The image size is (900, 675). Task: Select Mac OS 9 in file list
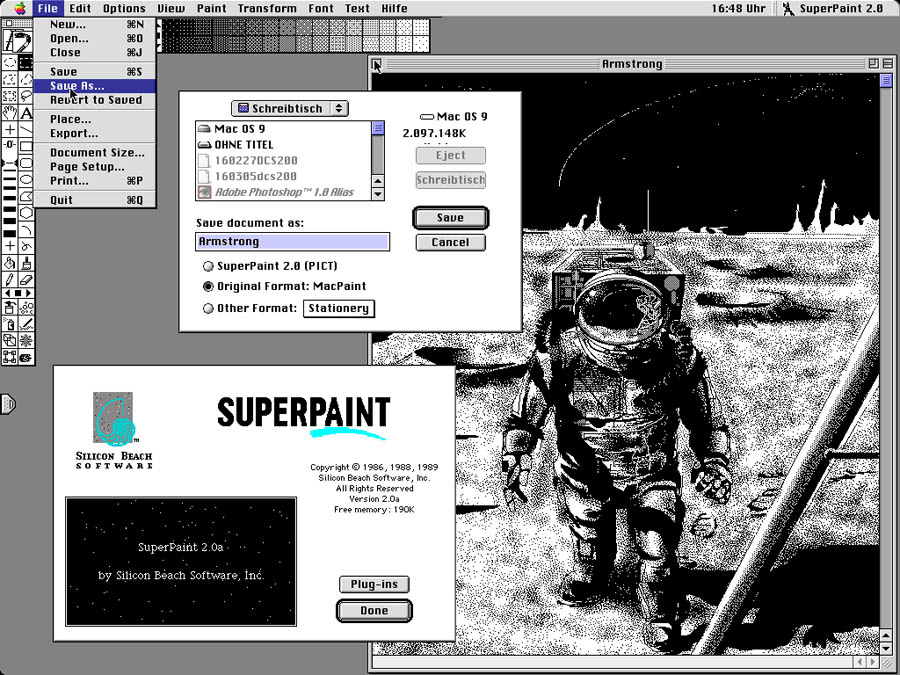coord(284,129)
